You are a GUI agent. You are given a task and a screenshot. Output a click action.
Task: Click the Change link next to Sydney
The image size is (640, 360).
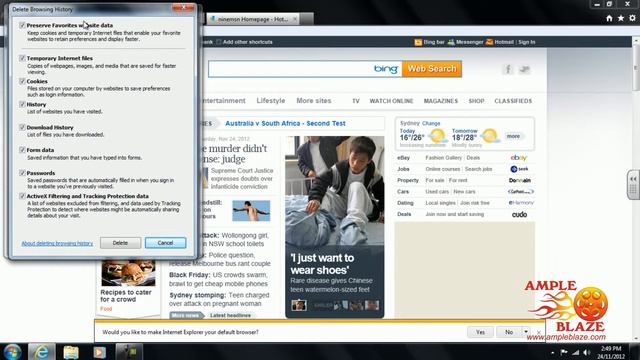pyautogui.click(x=431, y=123)
